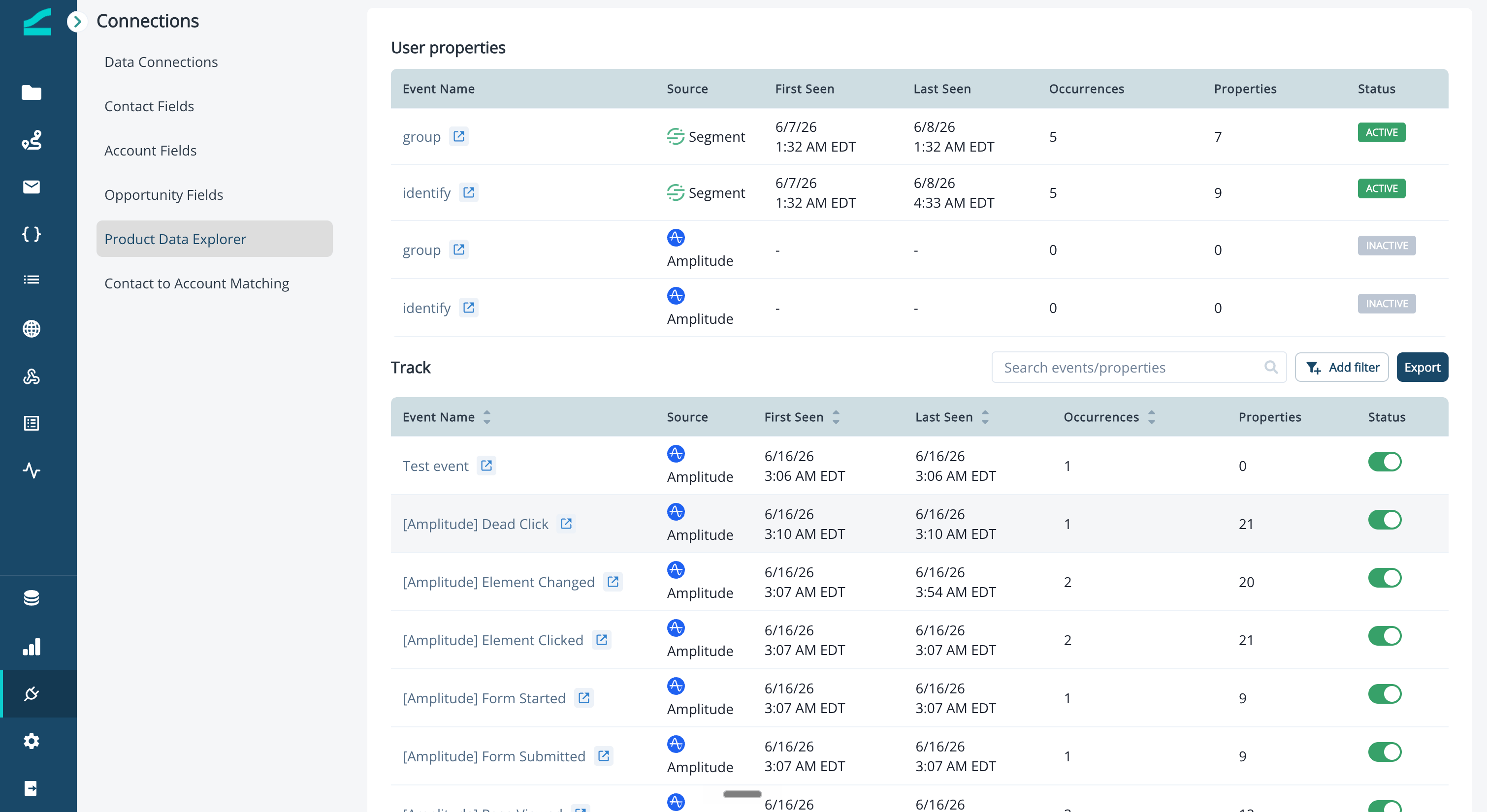Open external link icon beside Test event
This screenshot has width=1487, height=812.
click(486, 465)
